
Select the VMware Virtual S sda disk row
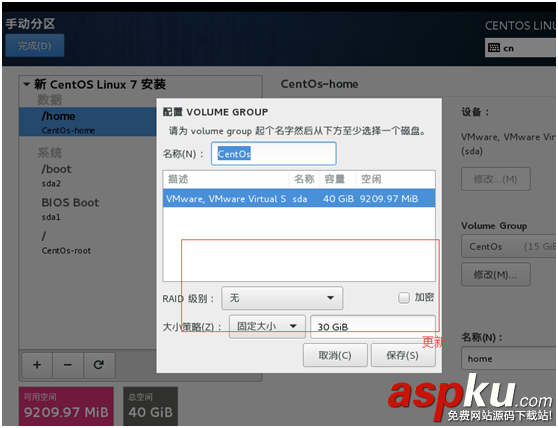[x=299, y=198]
